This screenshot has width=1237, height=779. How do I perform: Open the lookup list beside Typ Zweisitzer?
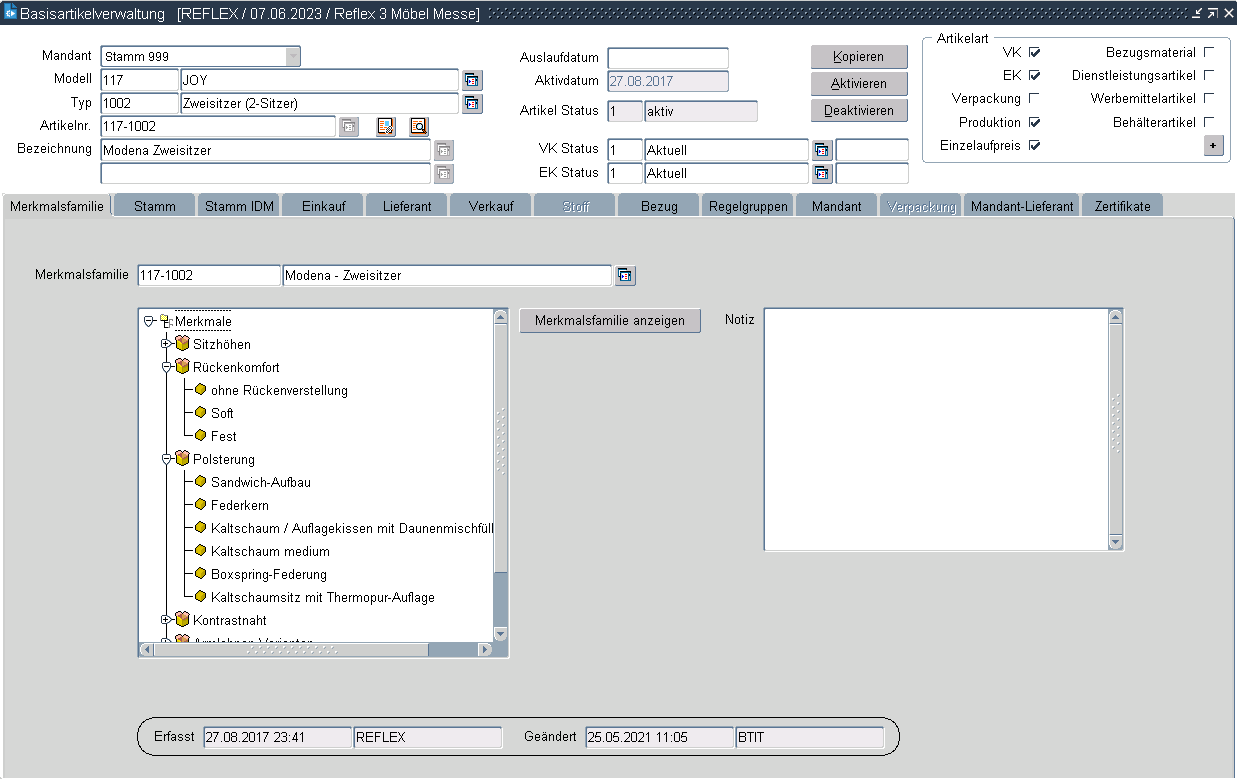pyautogui.click(x=472, y=103)
